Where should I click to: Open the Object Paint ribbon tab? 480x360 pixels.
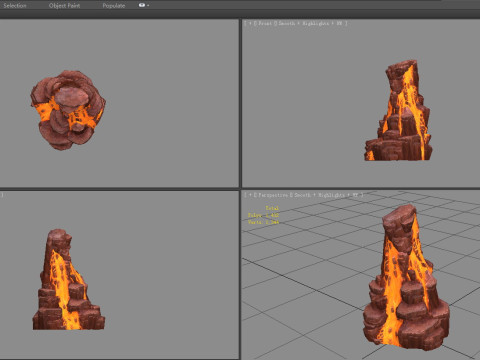point(64,5)
